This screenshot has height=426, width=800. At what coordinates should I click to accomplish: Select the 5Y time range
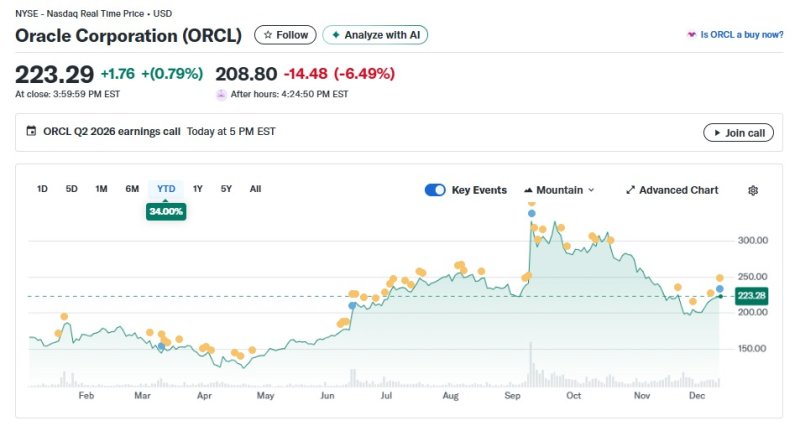point(226,189)
